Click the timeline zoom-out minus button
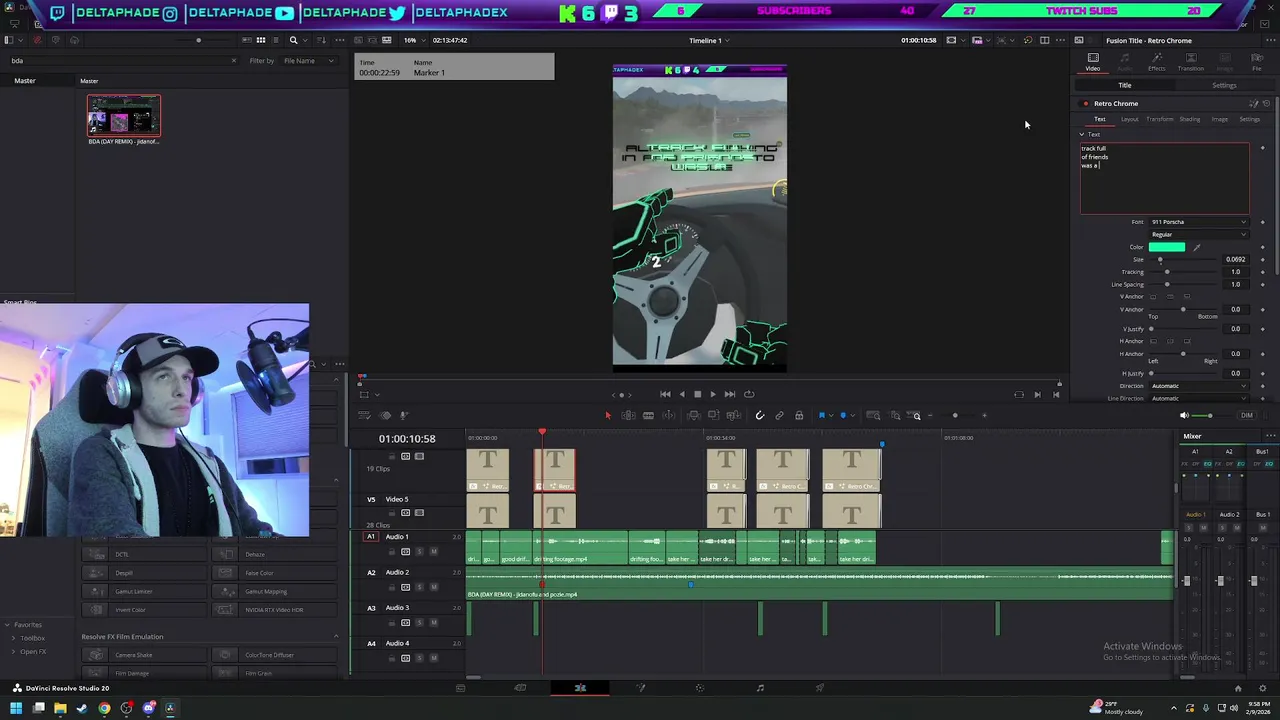 pyautogui.click(x=930, y=415)
